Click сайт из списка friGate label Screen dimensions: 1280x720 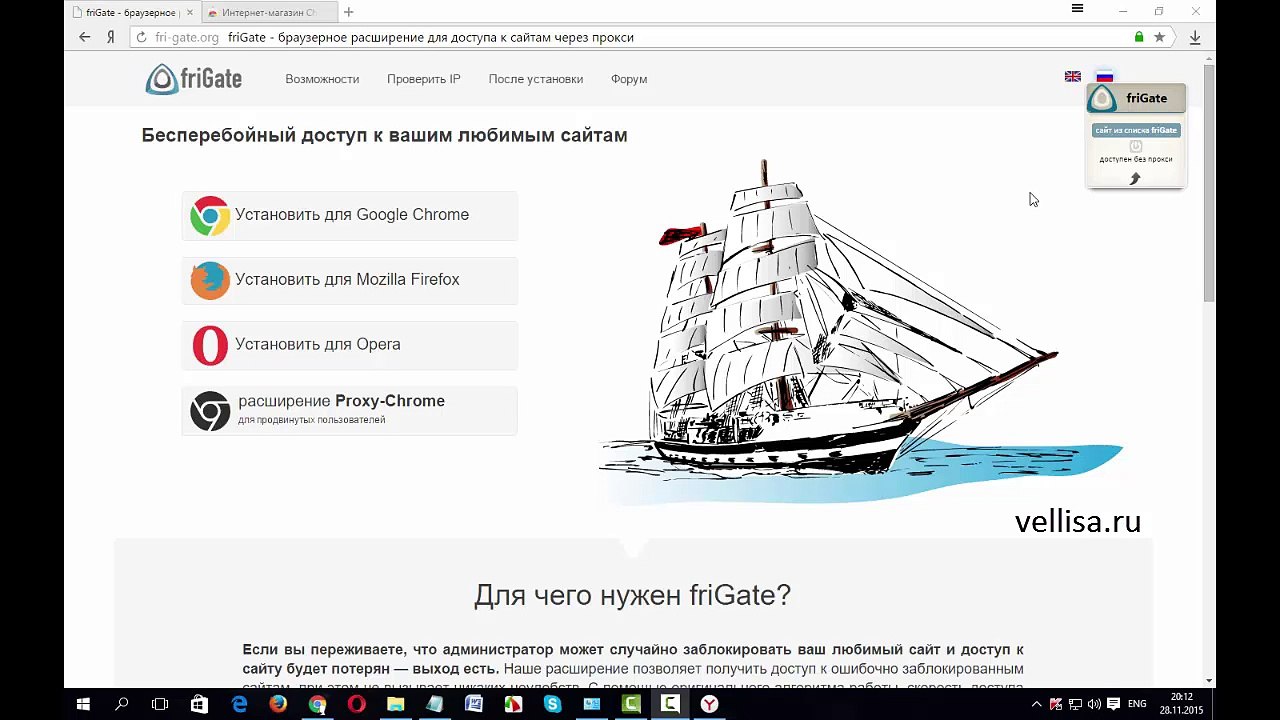pyautogui.click(x=1136, y=130)
